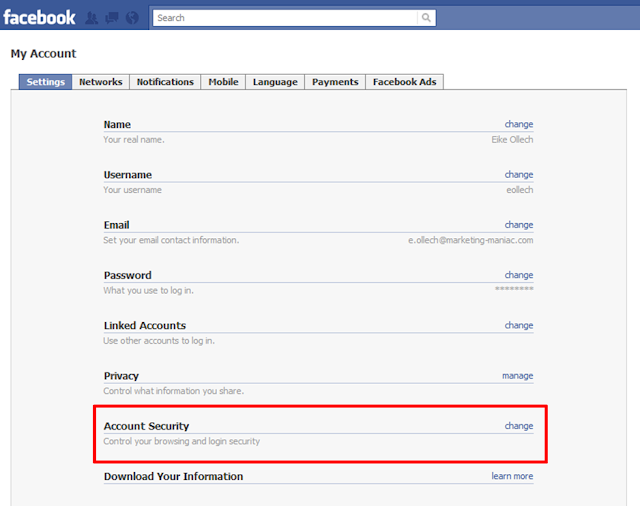Click the Download Your Information heading

coord(173,476)
